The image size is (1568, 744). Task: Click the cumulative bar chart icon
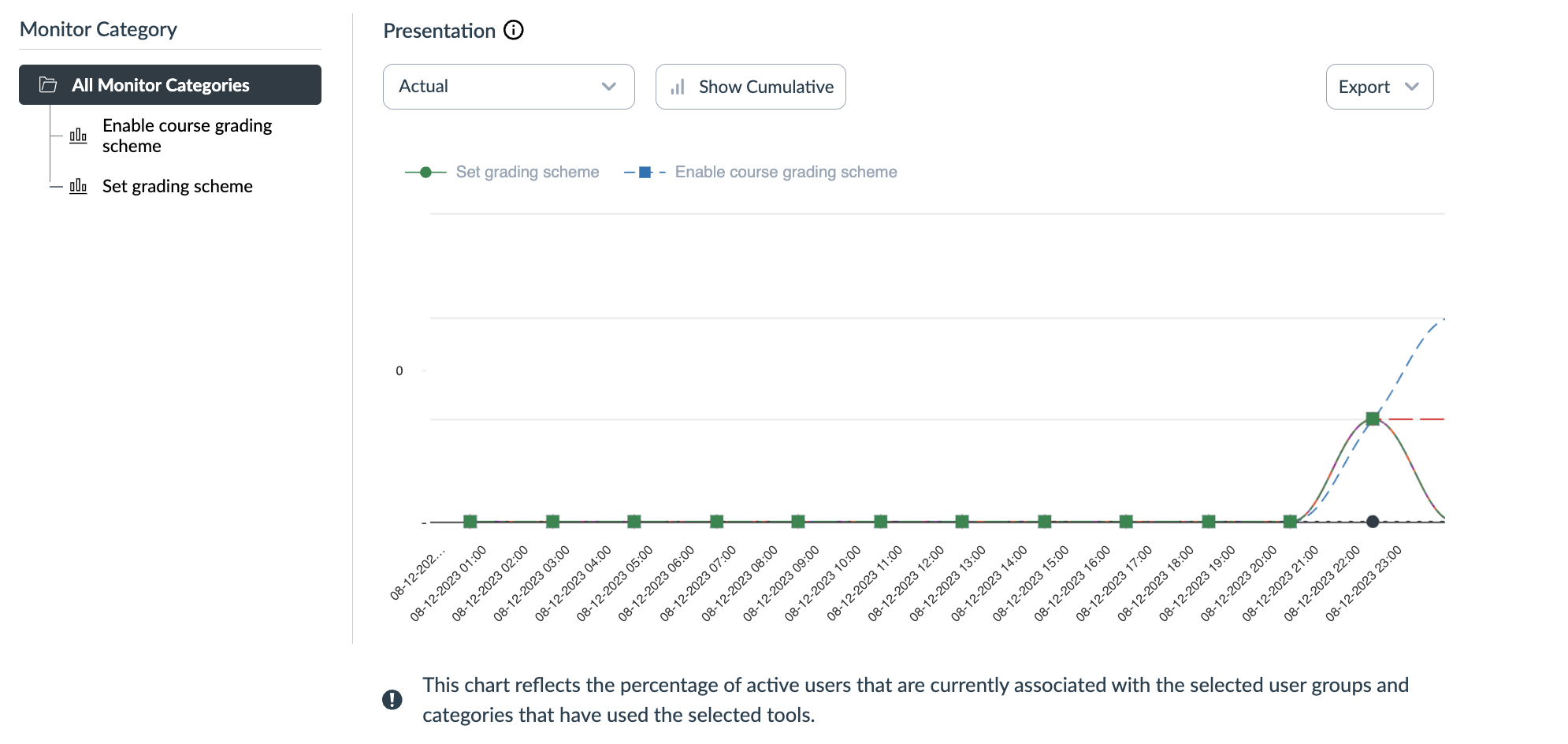tap(678, 87)
